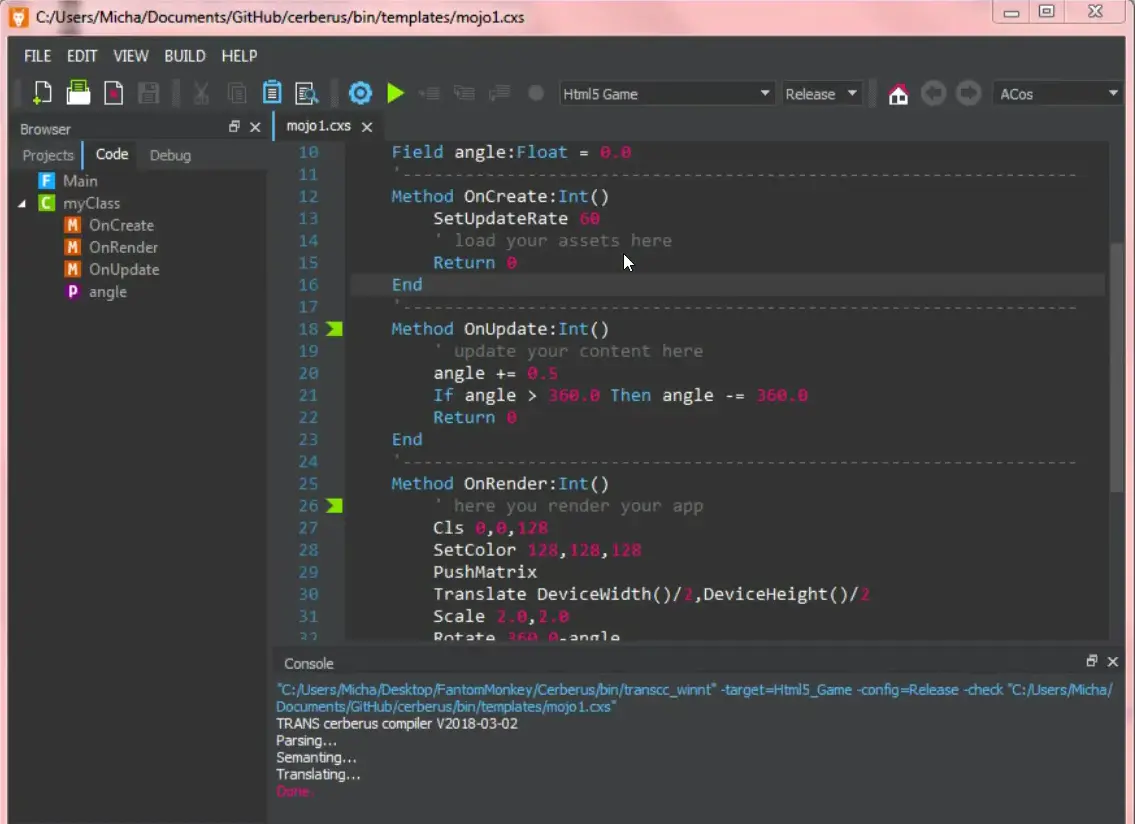
Task: Click the New file icon in toolbar
Action: click(x=42, y=94)
